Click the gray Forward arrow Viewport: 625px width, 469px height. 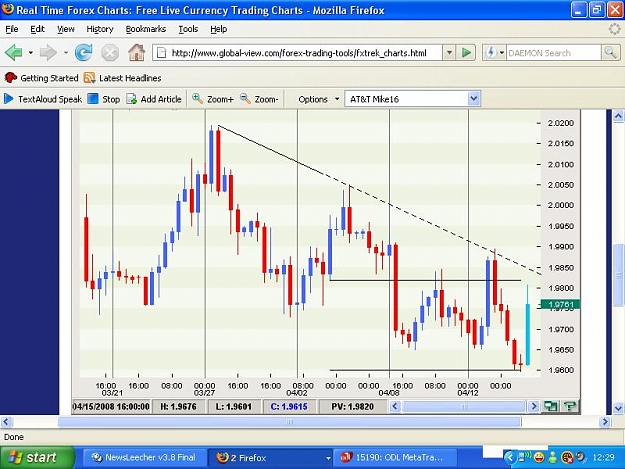pos(48,53)
